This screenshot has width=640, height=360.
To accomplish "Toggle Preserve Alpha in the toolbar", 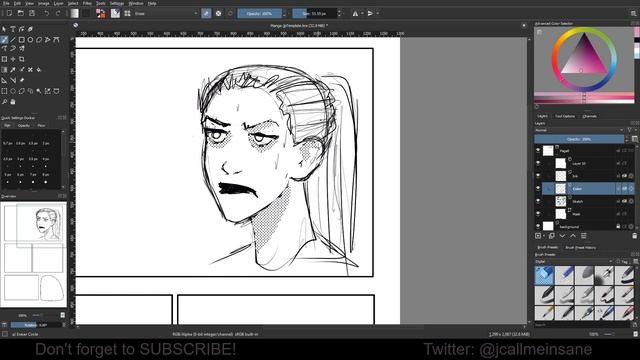I will (218, 13).
